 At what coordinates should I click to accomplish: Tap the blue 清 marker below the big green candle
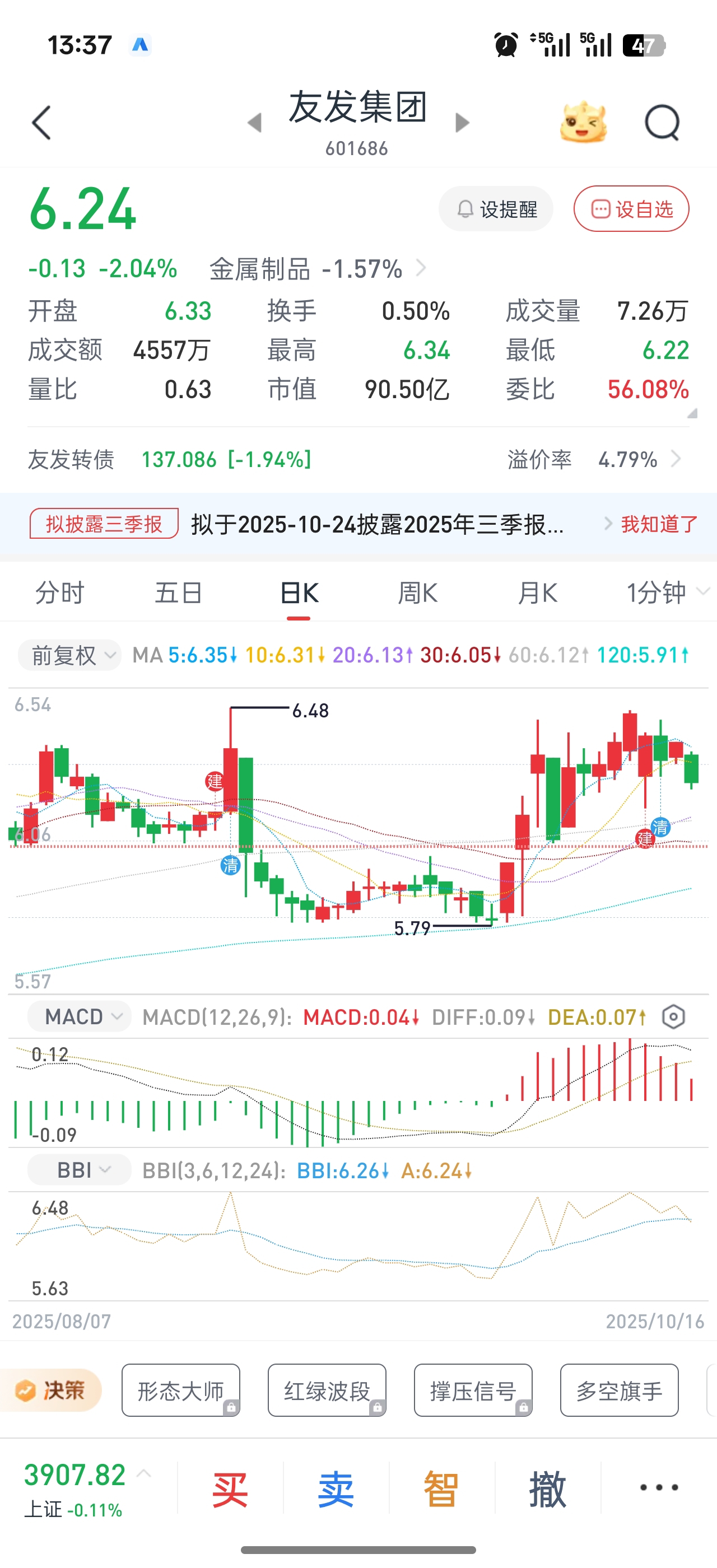pyautogui.click(x=230, y=865)
